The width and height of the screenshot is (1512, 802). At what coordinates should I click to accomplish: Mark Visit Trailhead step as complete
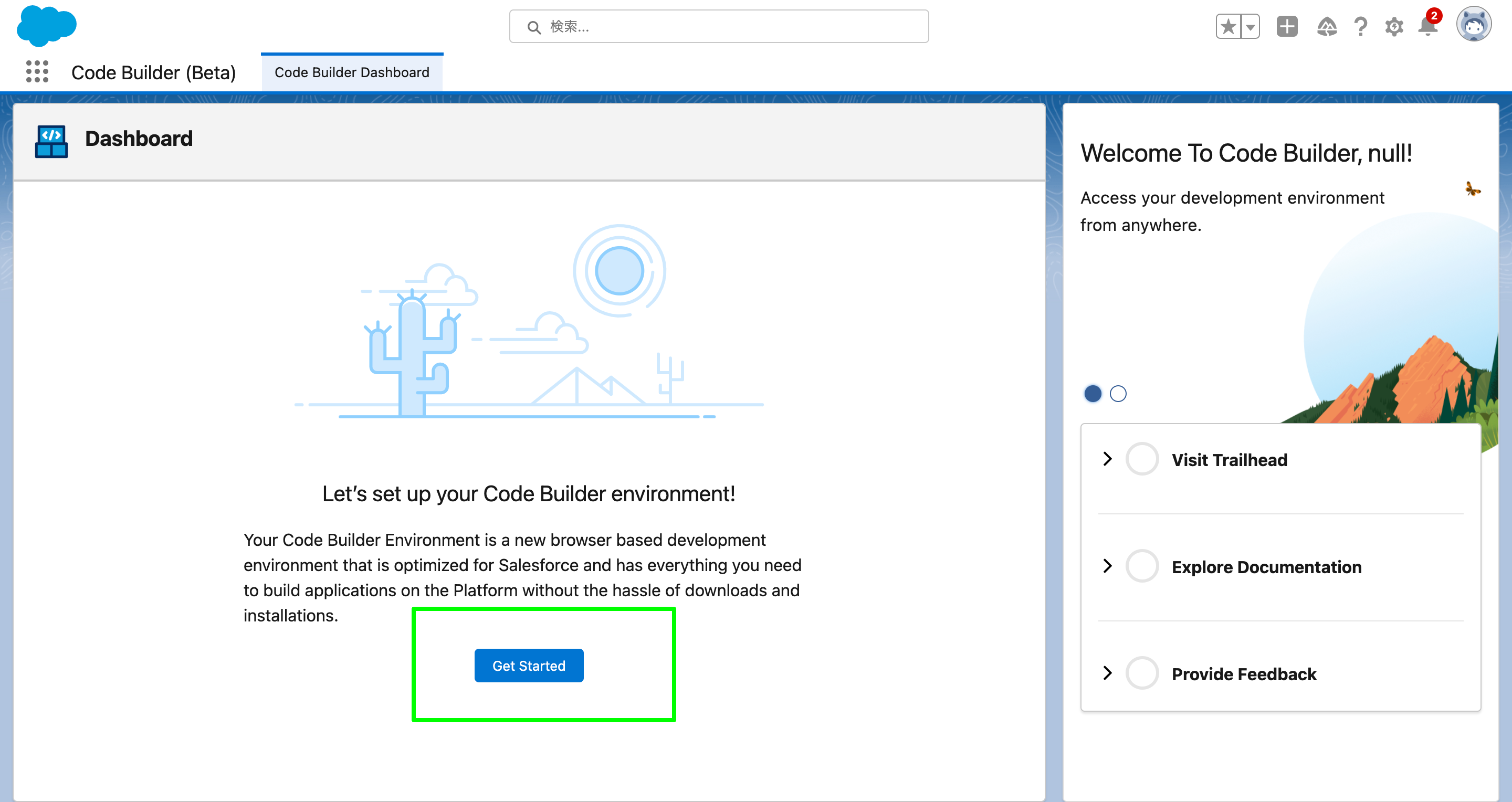(1142, 459)
